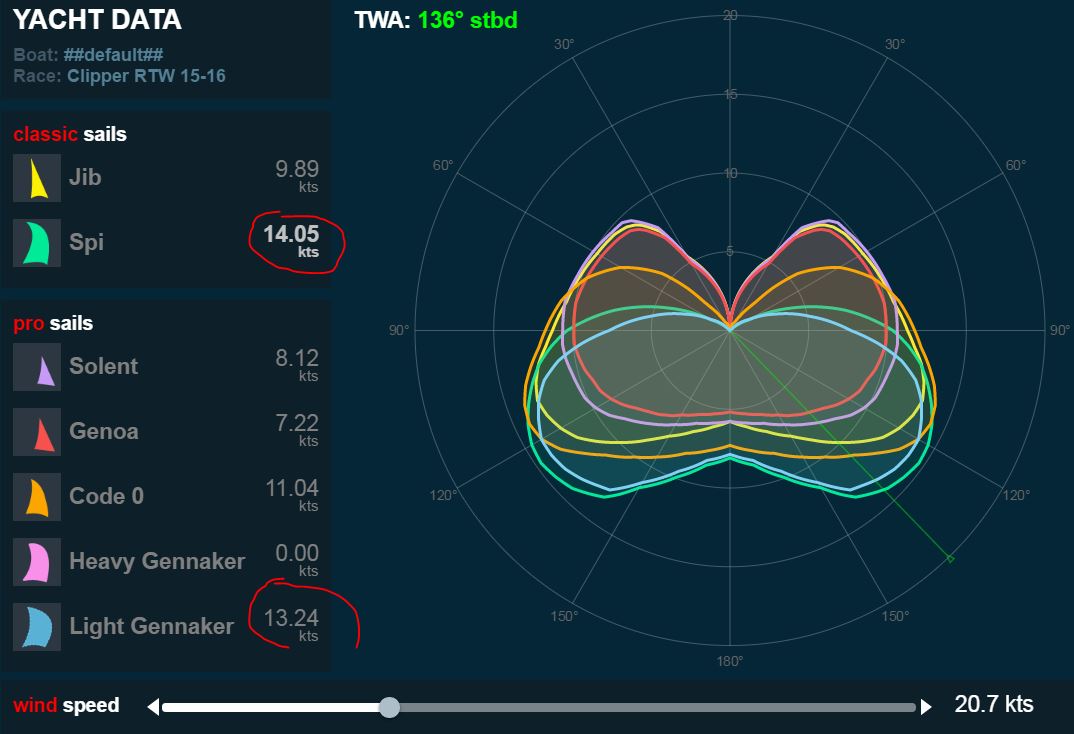Click the purple Solent sail icon
Screen dimensions: 1074x734
pos(37,367)
